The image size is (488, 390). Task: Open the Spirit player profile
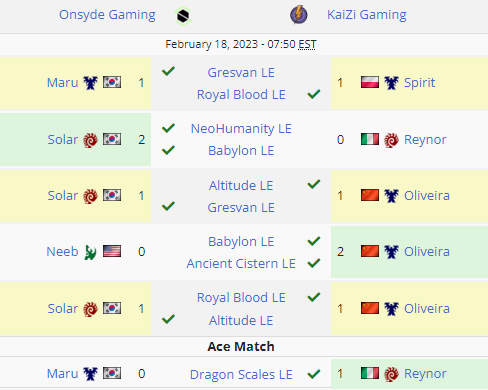tap(419, 83)
